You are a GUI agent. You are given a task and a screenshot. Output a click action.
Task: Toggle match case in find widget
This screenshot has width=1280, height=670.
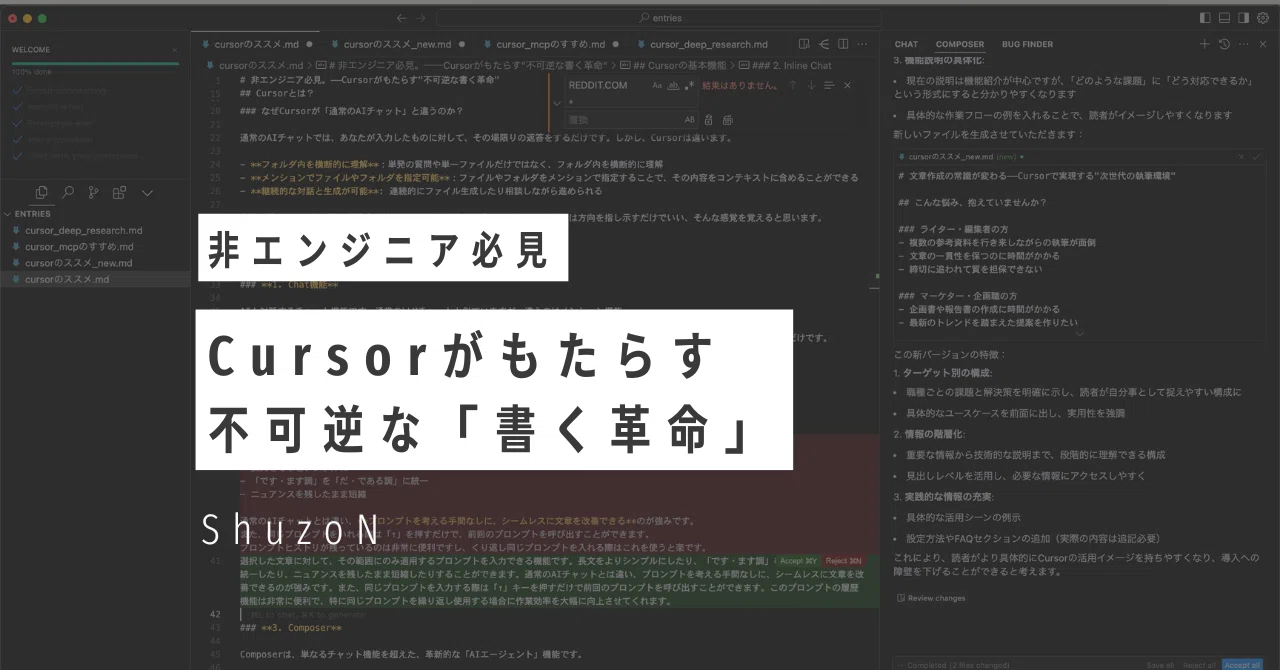(x=657, y=85)
